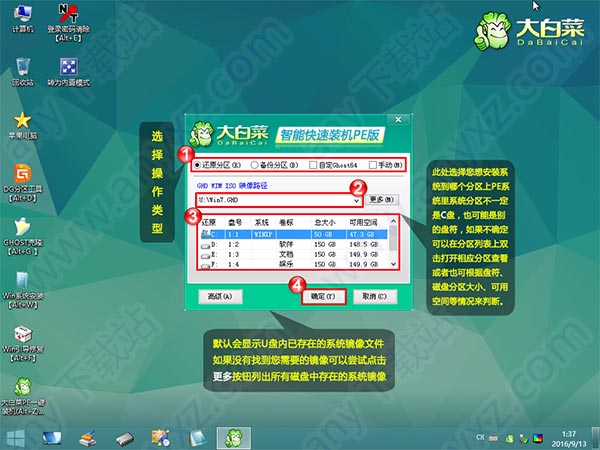Image resolution: width=600 pixels, height=450 pixels.
Task: Select the 还原分区 radio option
Action: [217, 165]
